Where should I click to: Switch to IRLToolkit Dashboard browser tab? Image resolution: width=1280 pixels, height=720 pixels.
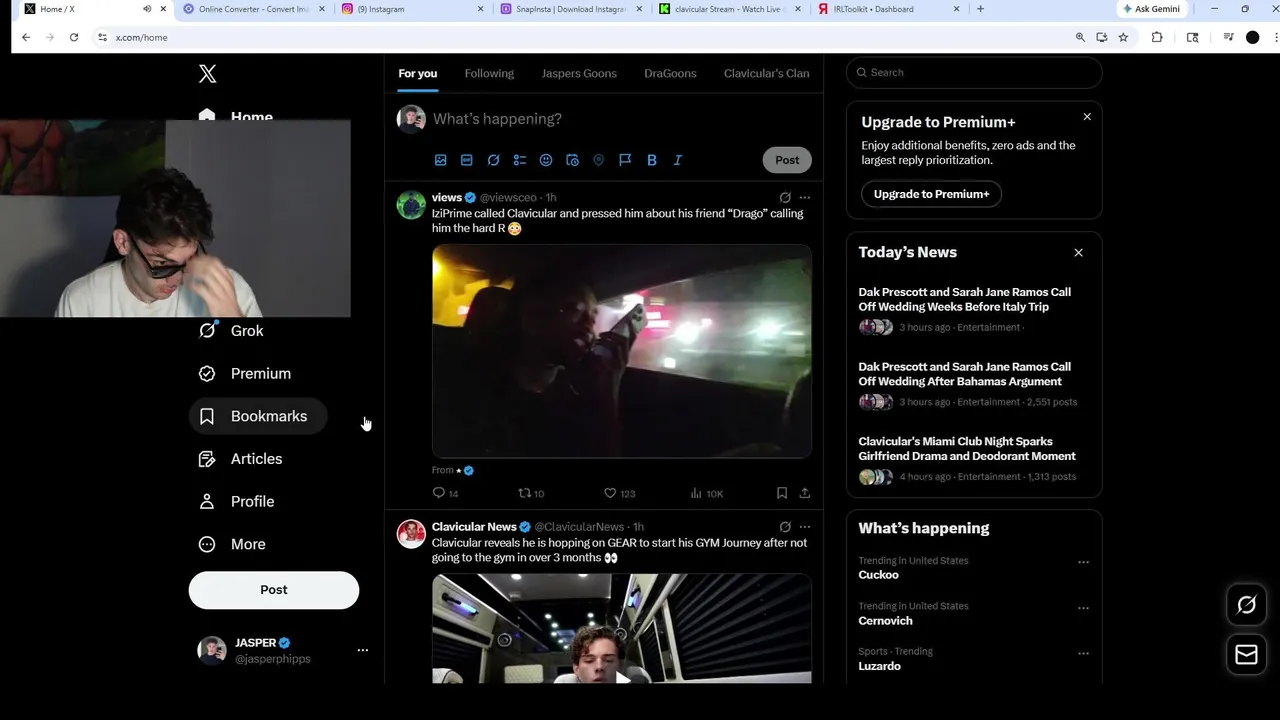pyautogui.click(x=888, y=9)
